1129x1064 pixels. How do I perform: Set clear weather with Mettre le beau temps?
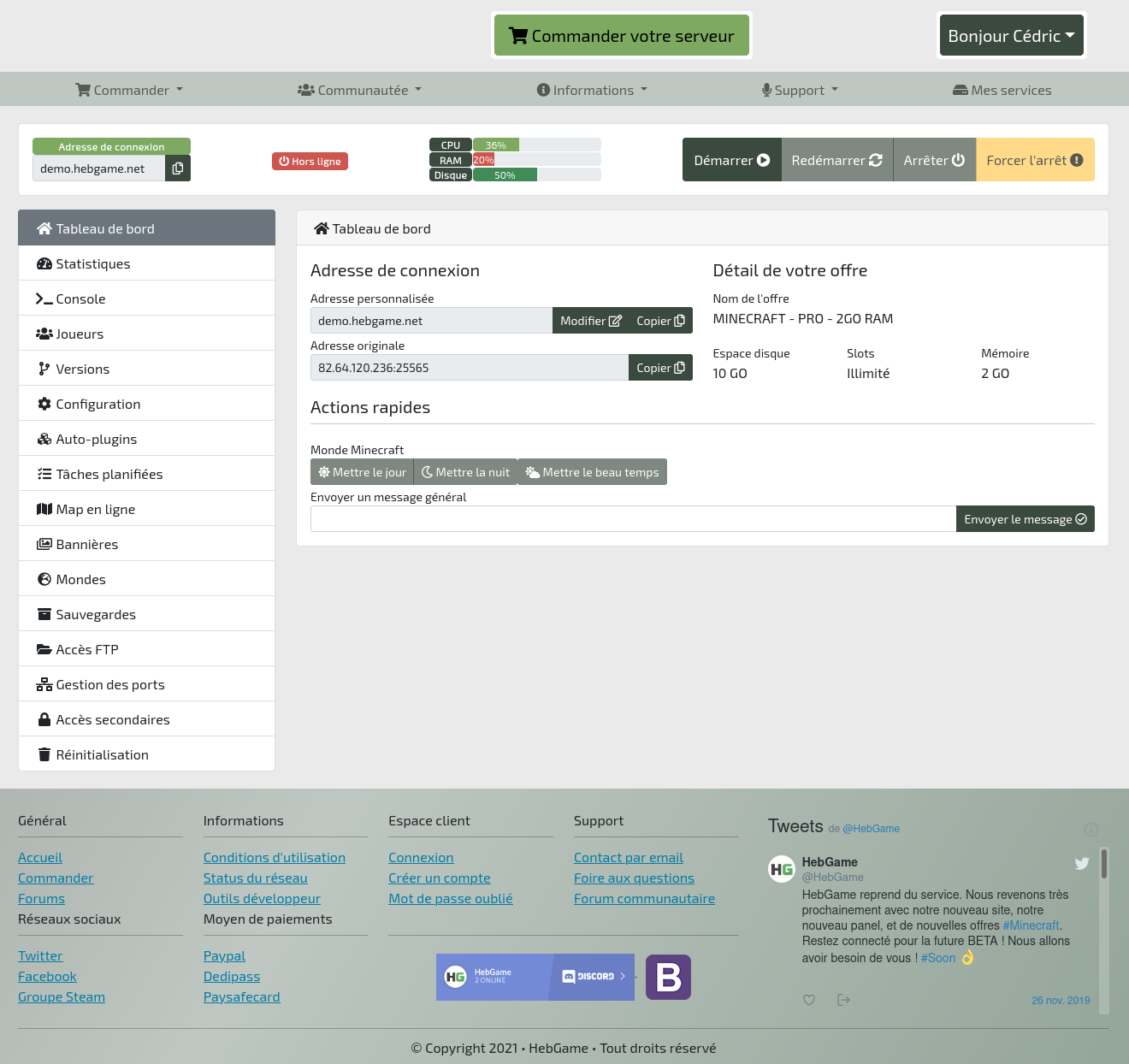click(592, 472)
